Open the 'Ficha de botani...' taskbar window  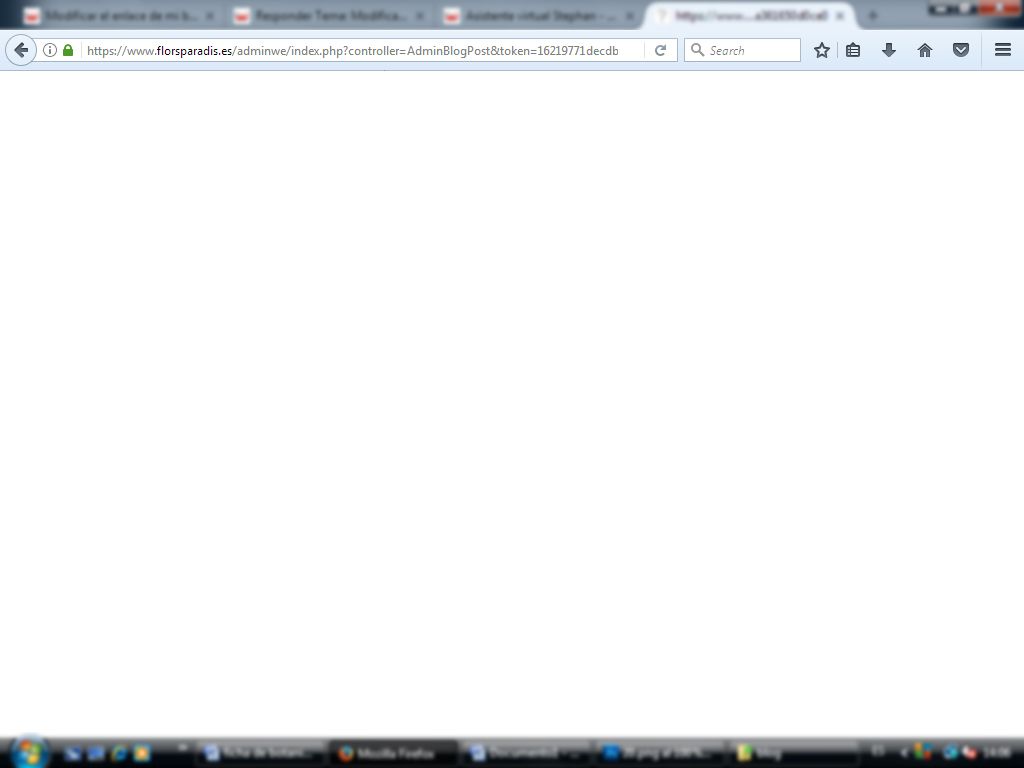(261, 754)
